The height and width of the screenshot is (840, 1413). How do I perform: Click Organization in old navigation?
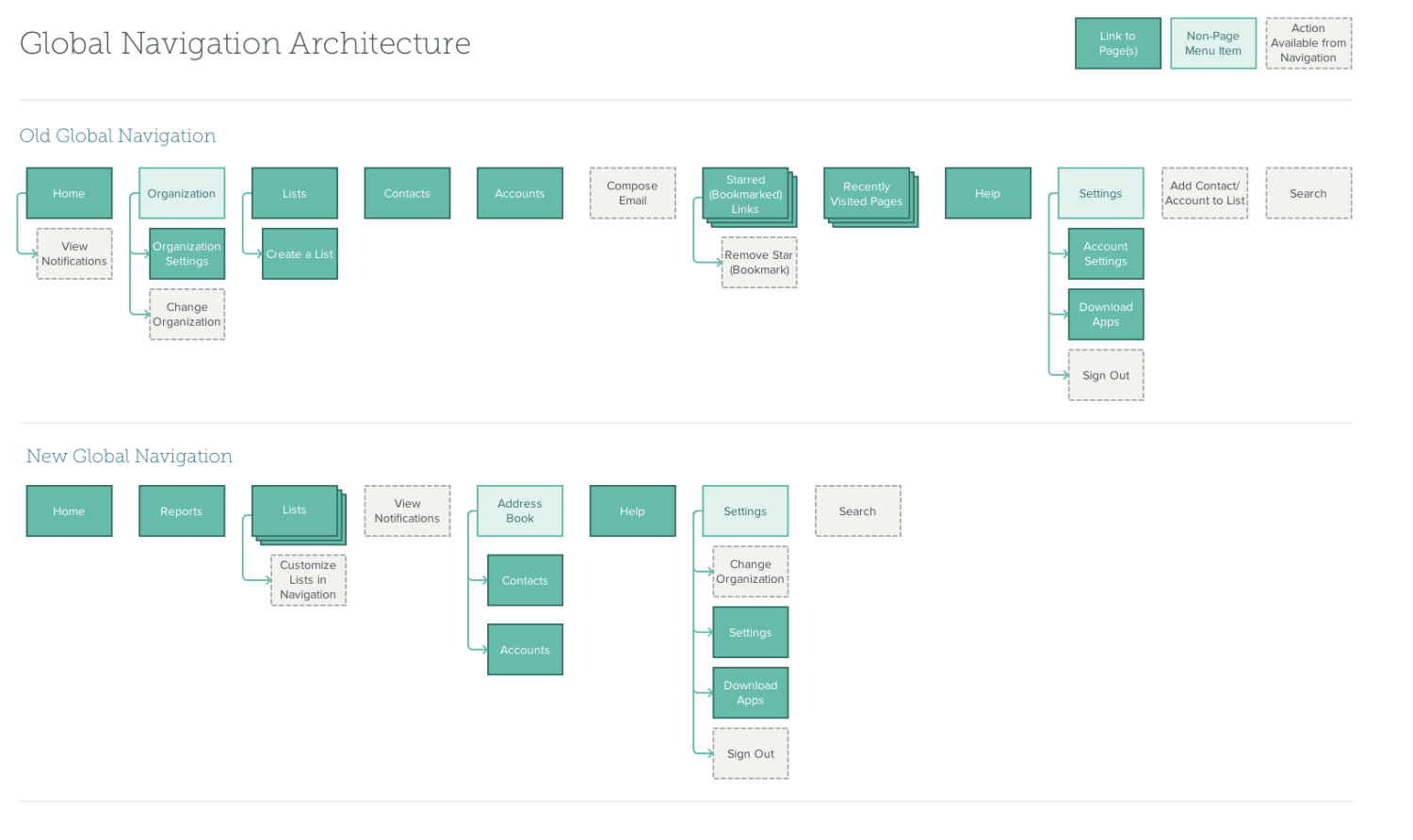pyautogui.click(x=182, y=193)
